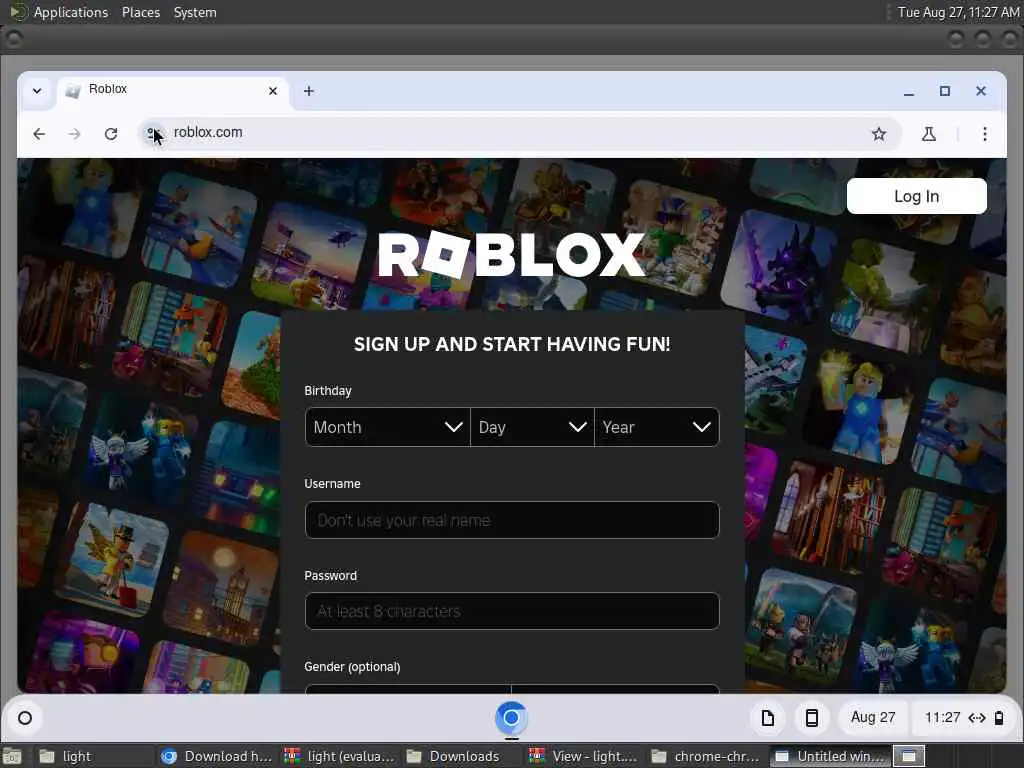This screenshot has height=768, width=1024.
Task: Open the shelf file holding-space icon
Action: (768, 718)
